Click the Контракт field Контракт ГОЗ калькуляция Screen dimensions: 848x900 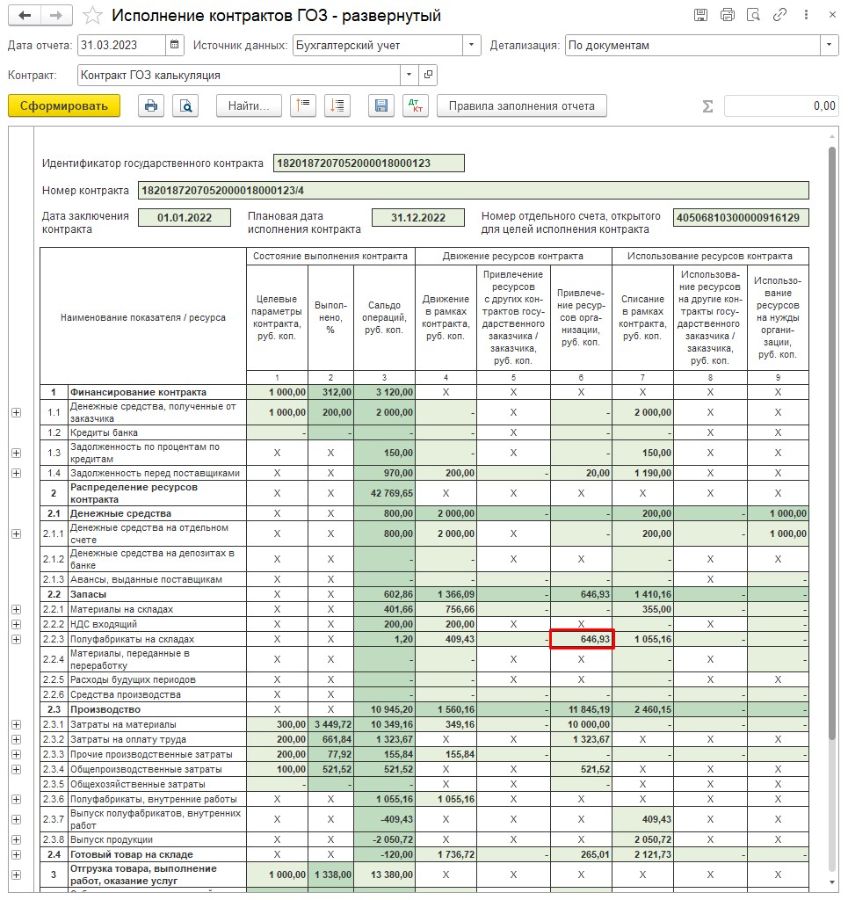tap(239, 75)
